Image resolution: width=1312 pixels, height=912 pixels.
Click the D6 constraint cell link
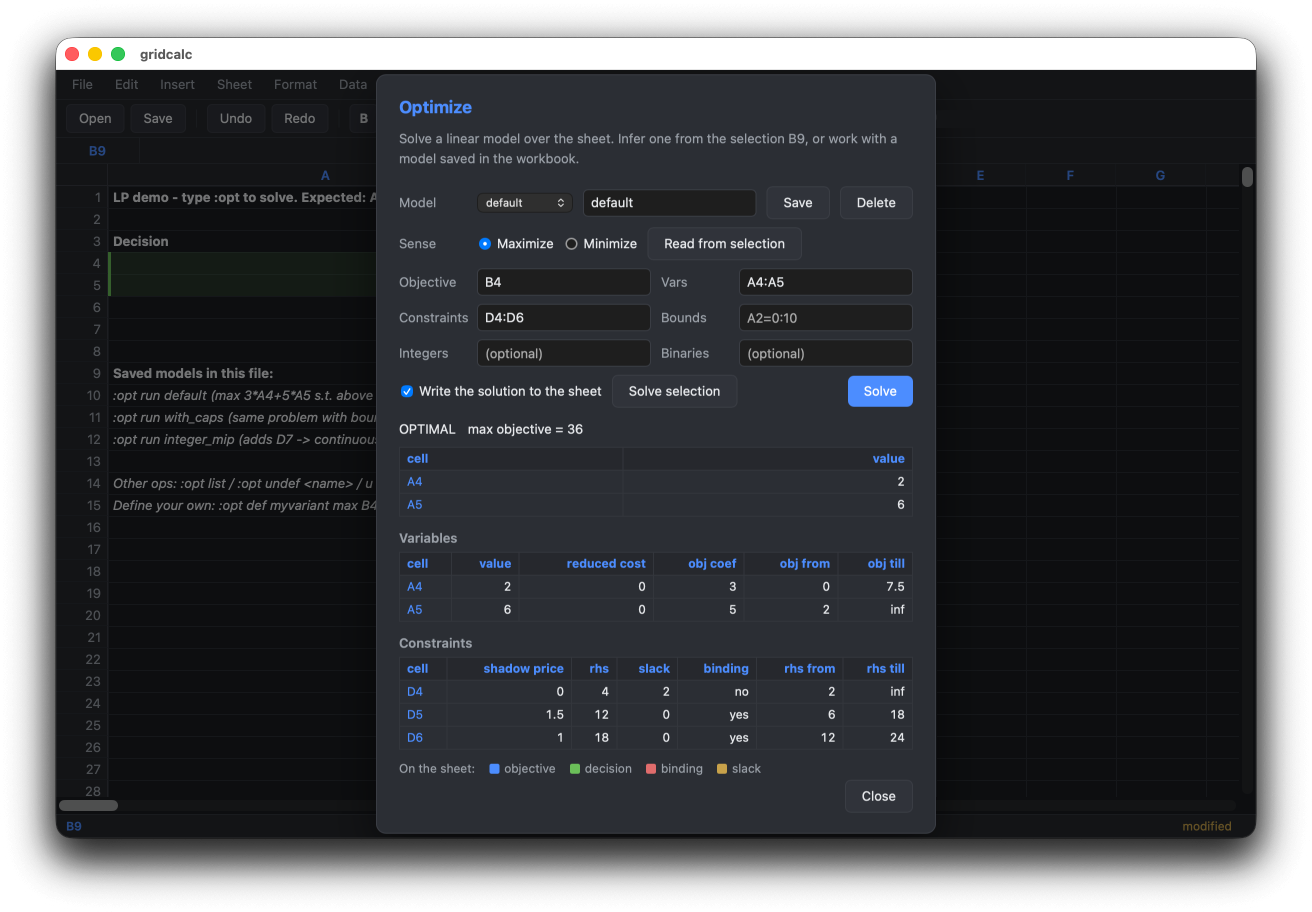click(x=415, y=738)
